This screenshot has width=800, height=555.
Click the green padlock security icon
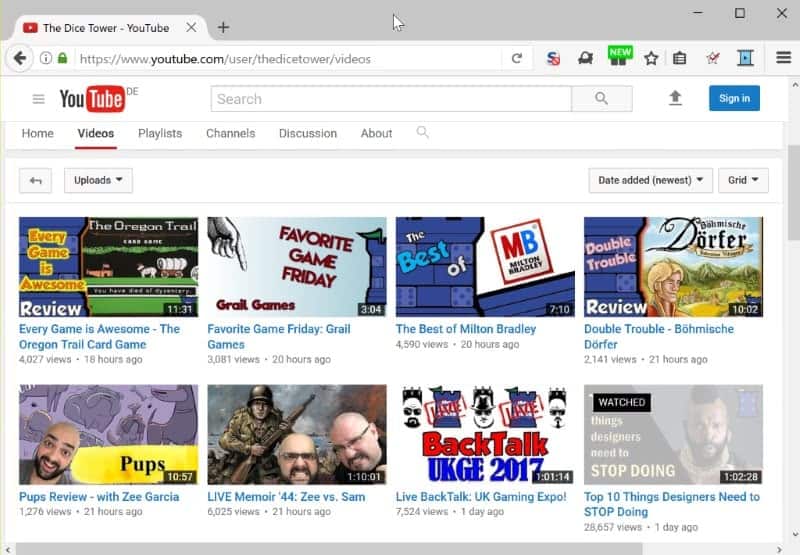click(62, 58)
